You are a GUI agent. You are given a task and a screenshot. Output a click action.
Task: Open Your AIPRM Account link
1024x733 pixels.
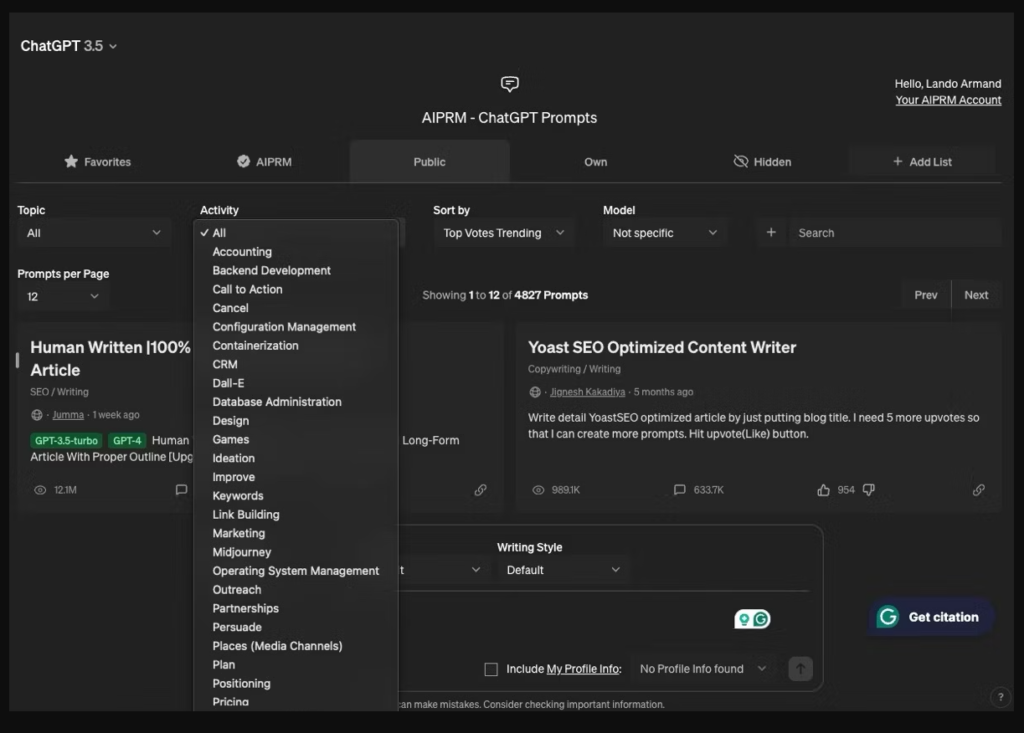pos(948,100)
